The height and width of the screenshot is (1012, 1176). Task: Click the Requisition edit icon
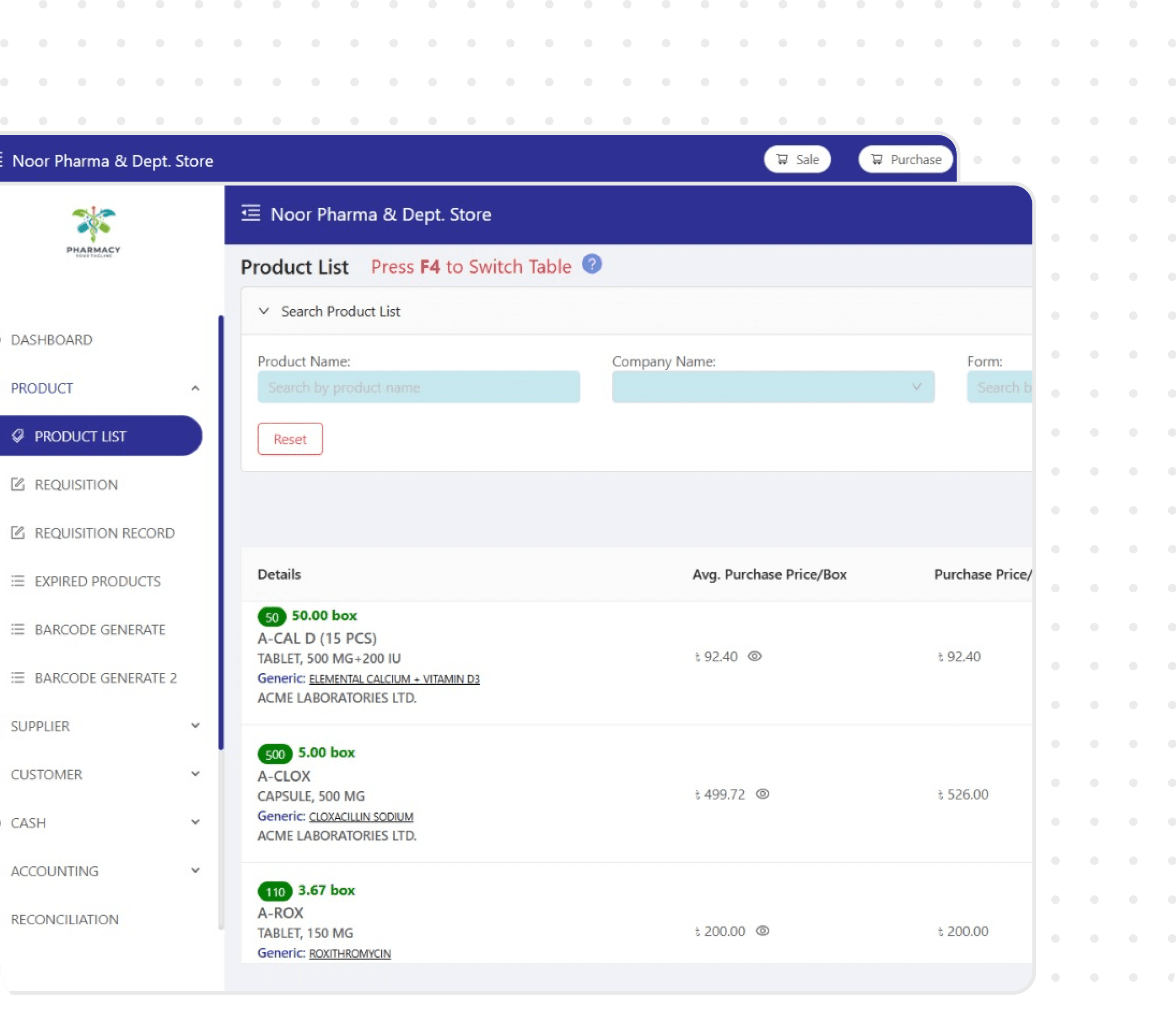pos(18,484)
